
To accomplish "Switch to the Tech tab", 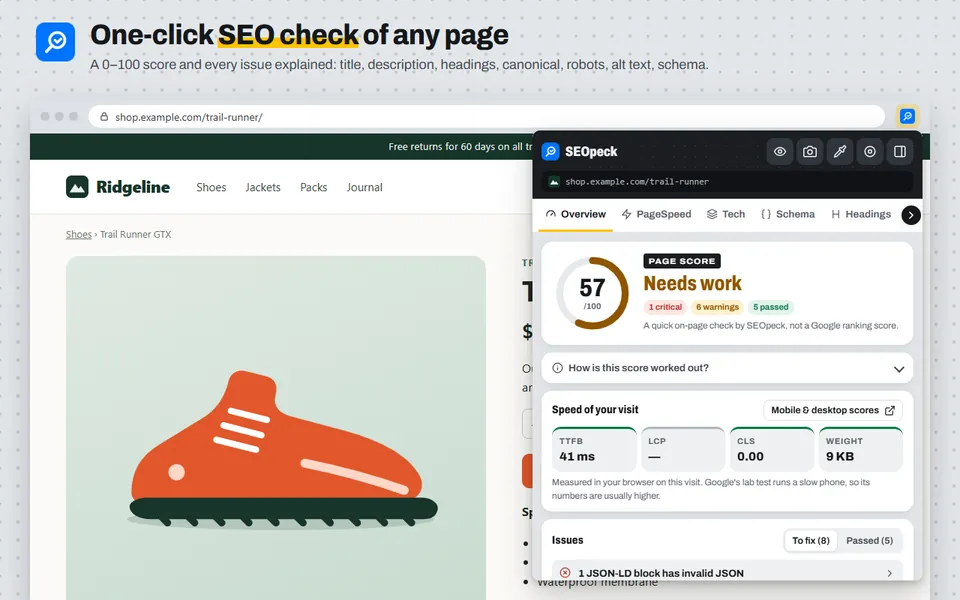I will 726,214.
